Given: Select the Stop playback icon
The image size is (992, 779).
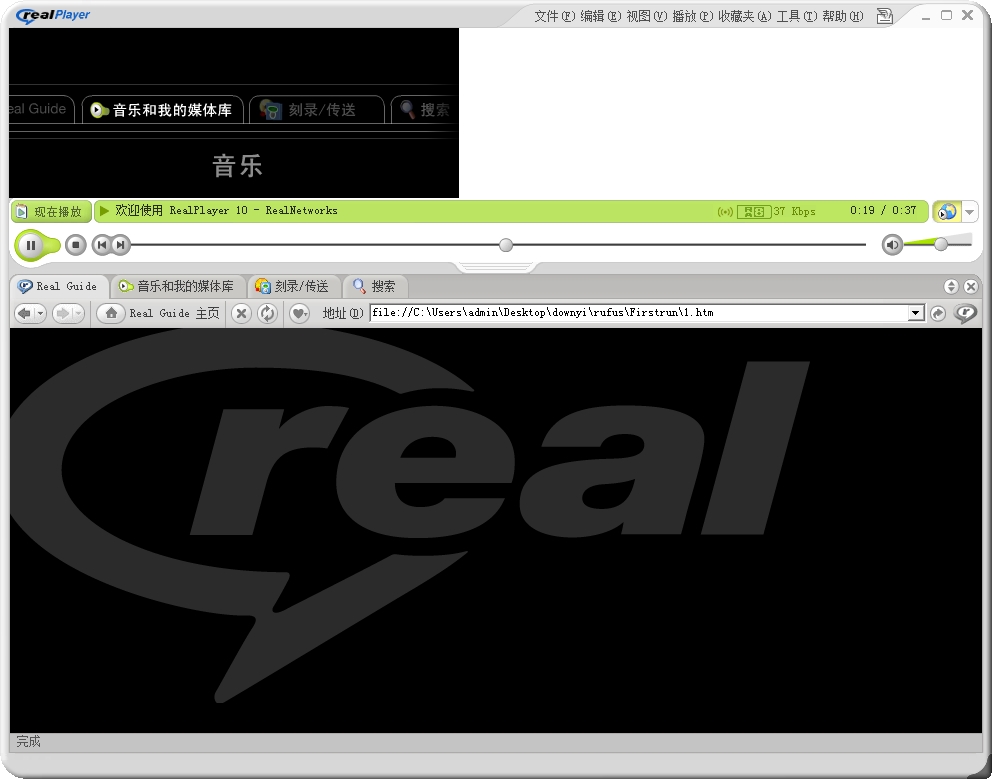Looking at the screenshot, I should coord(75,244).
